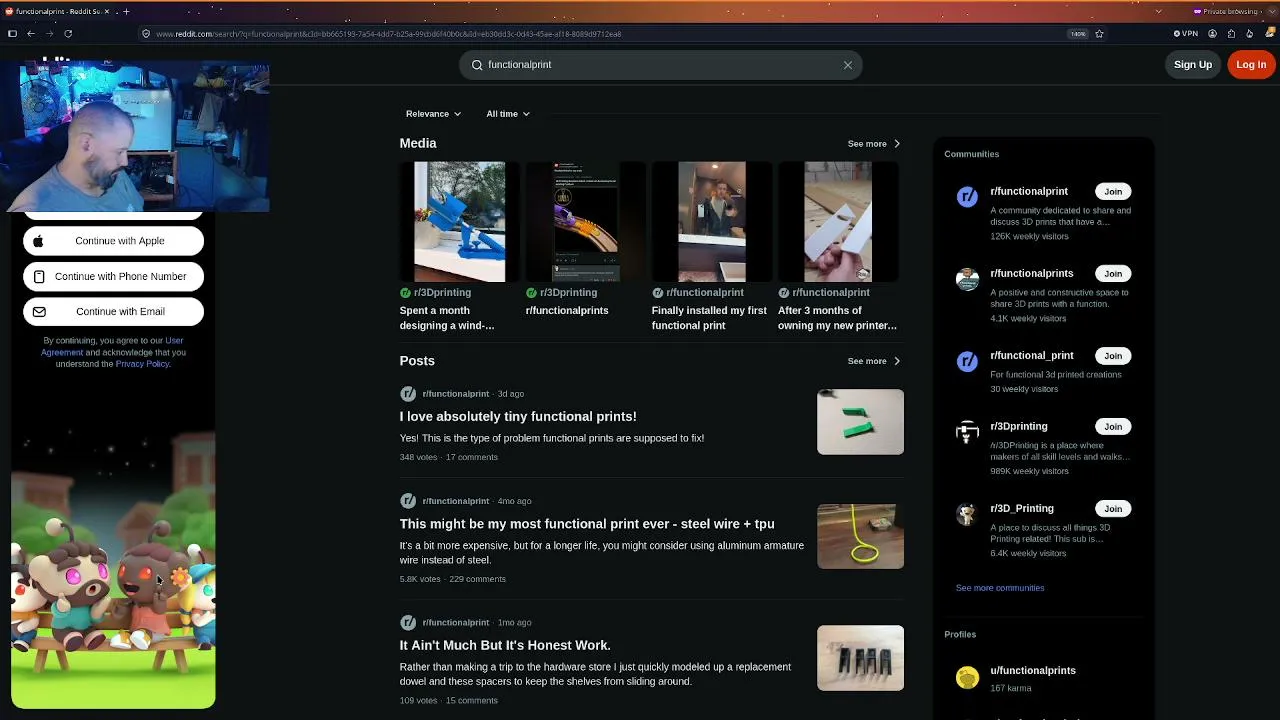Image resolution: width=1280 pixels, height=720 pixels.
Task: Join the r/functionalprints community
Action: (x=1113, y=274)
